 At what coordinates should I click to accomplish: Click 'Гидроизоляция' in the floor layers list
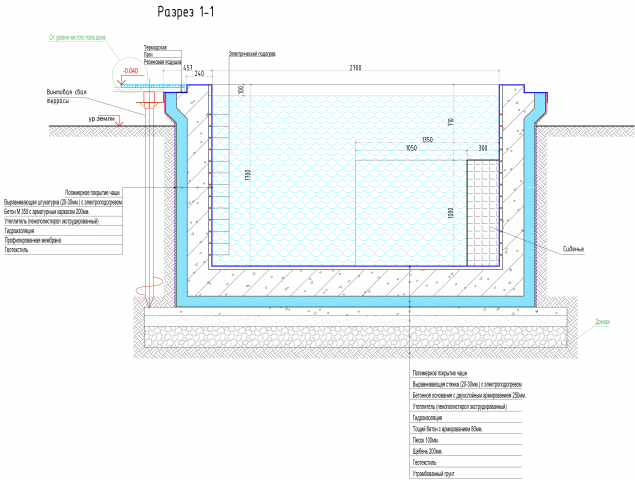[x=427, y=418]
